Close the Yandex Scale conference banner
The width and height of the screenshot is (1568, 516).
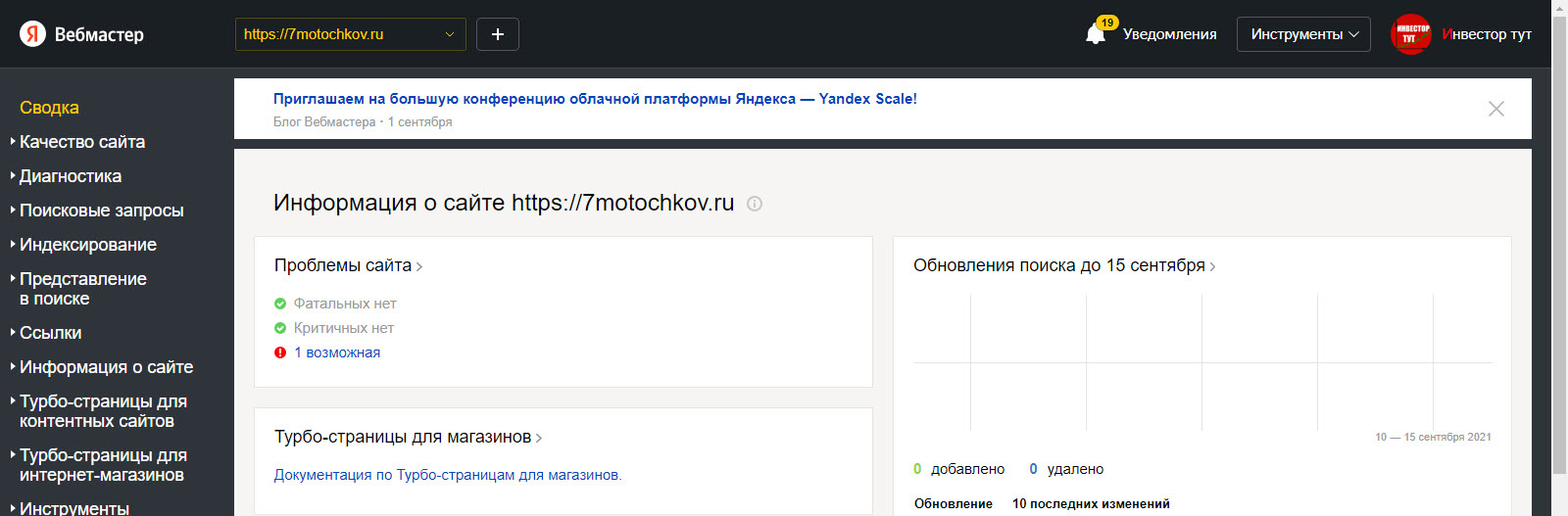click(1496, 109)
